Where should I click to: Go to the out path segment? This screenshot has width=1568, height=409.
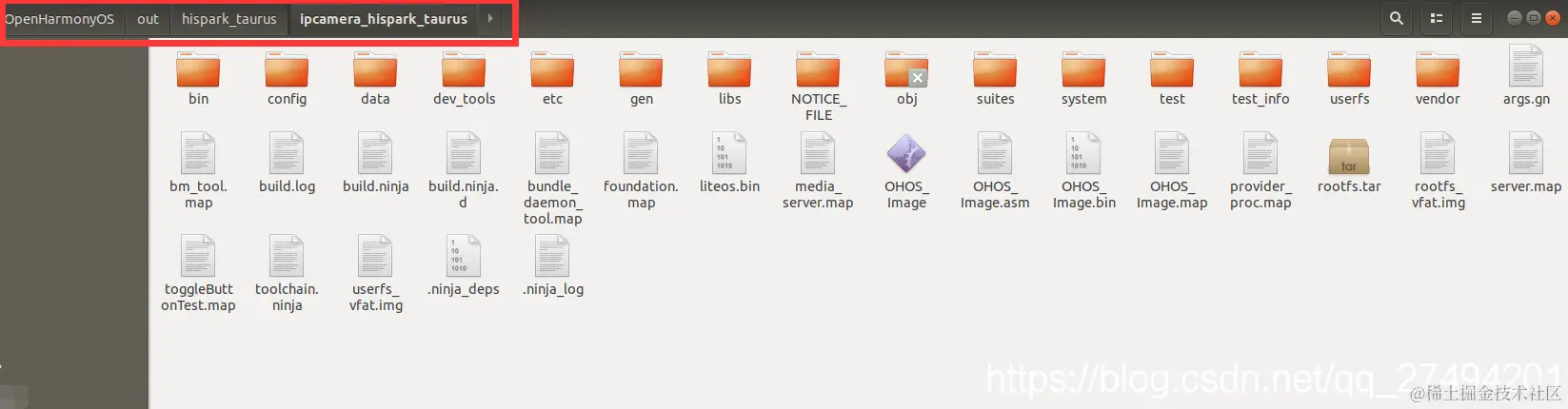pos(148,19)
